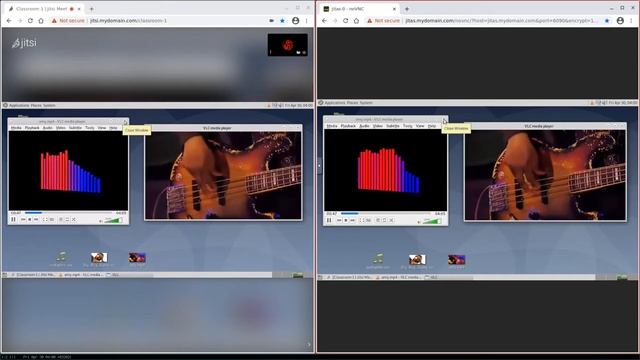The image size is (640, 360).
Task: Skip to next track in right VLC
Action: [x=352, y=220]
